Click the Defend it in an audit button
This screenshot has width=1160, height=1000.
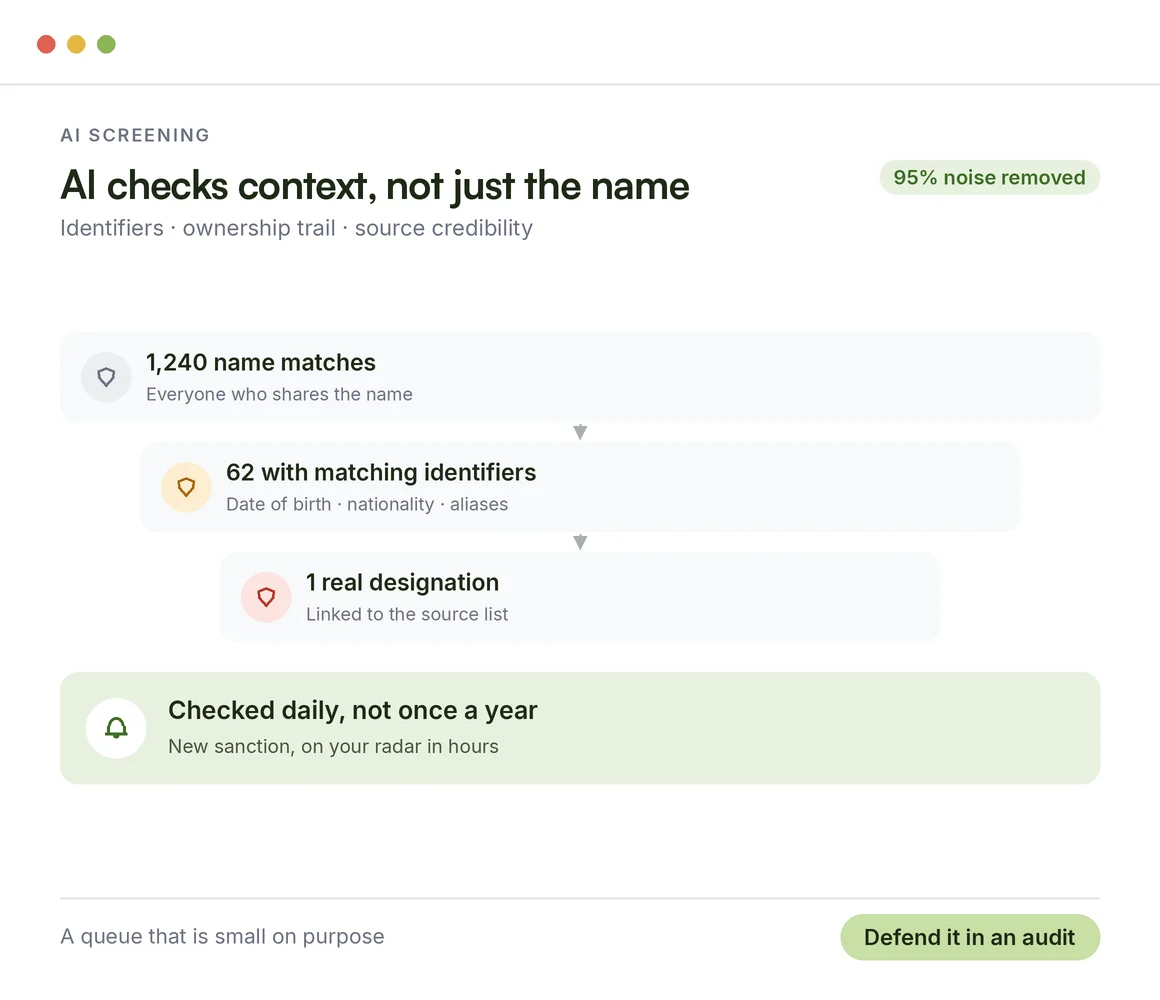pos(970,937)
